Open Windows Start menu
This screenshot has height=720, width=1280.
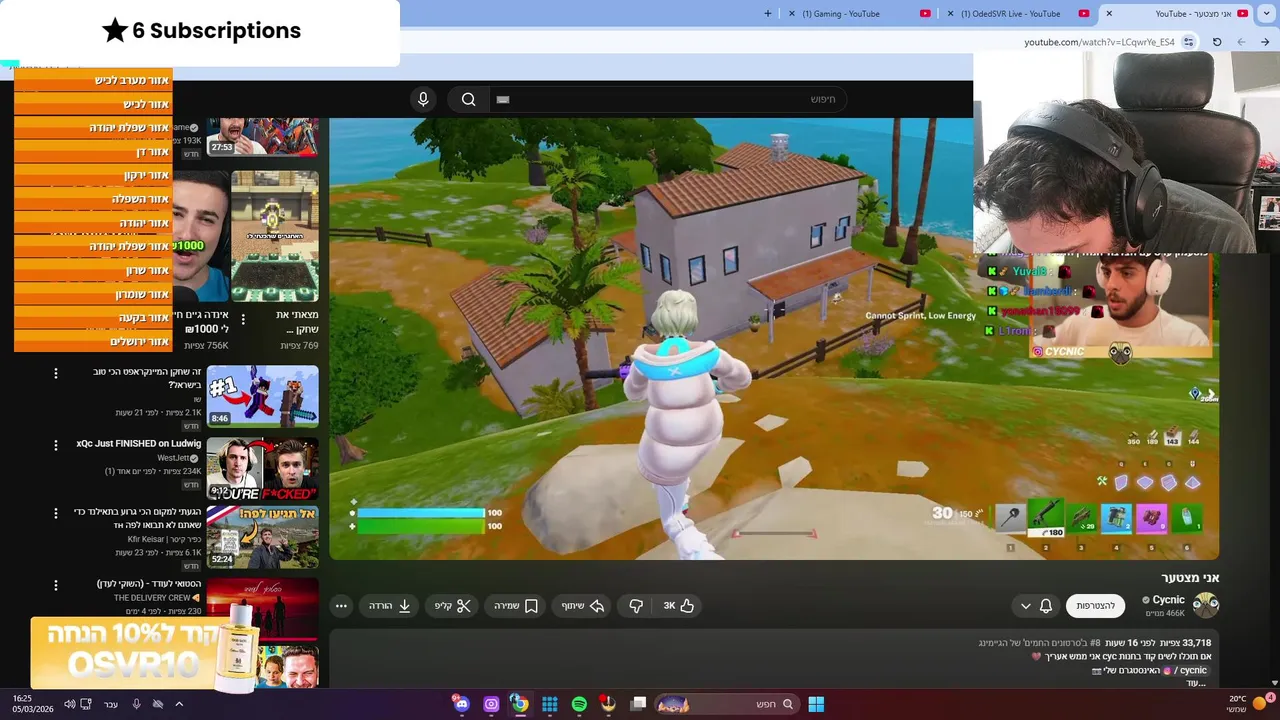click(816, 704)
